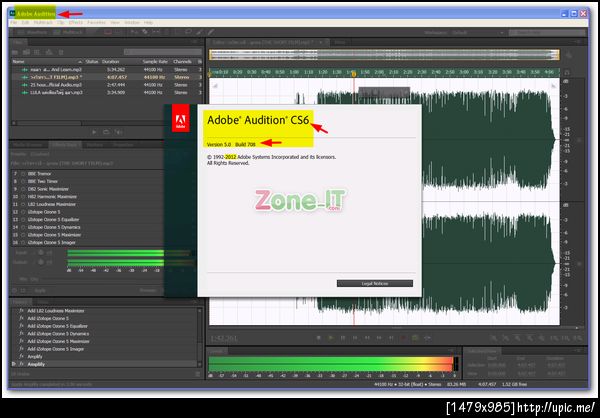600x418 pixels.
Task: Click the Apply button in Effects Rack
Action: click(x=40, y=291)
